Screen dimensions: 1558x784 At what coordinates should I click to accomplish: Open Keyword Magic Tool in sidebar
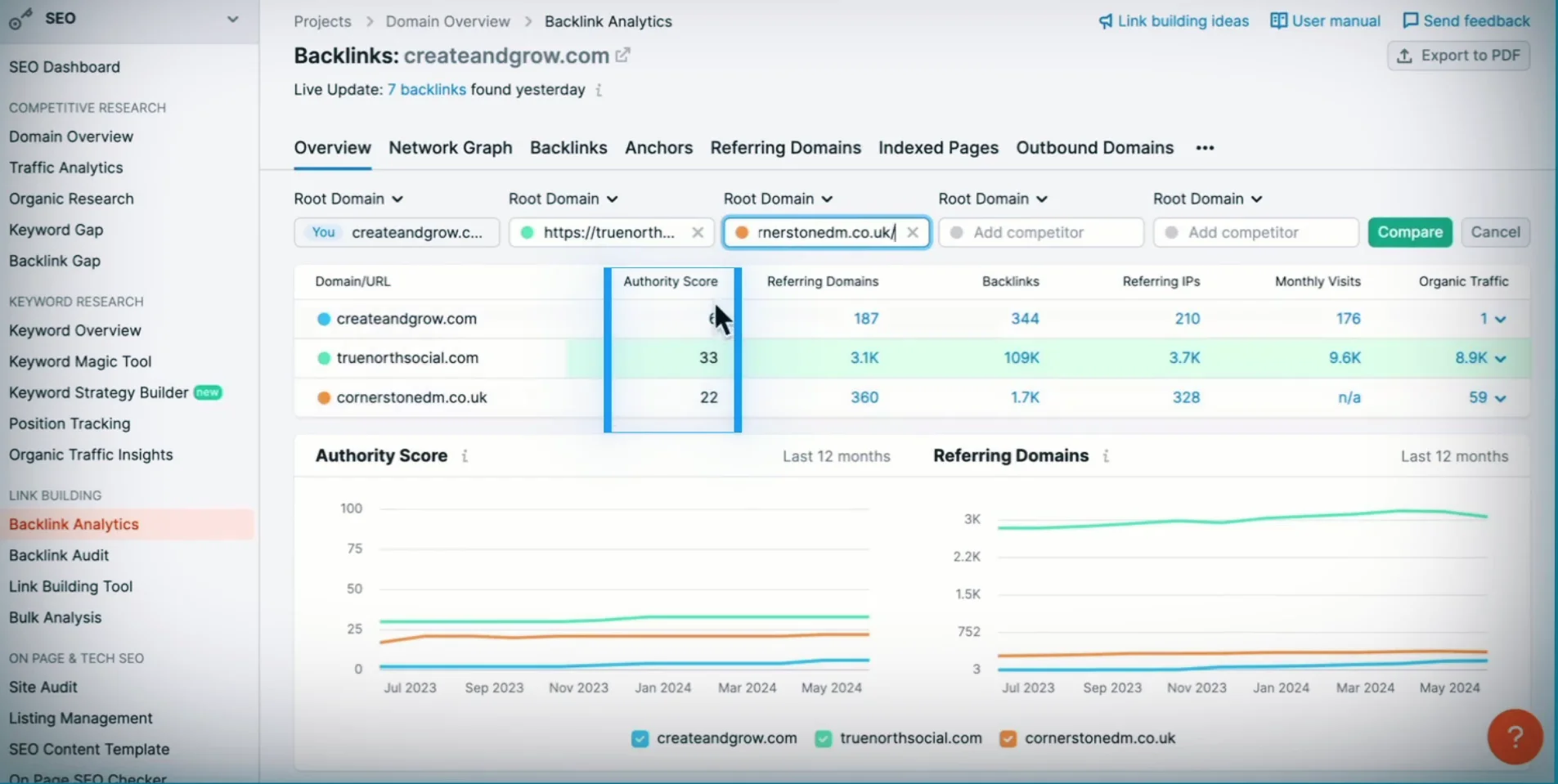(x=80, y=361)
